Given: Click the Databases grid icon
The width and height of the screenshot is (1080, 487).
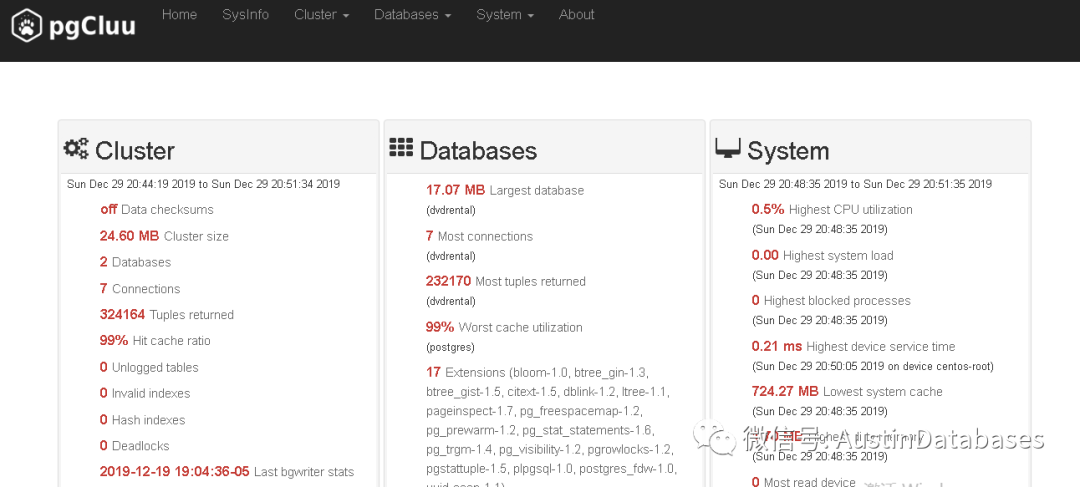Looking at the screenshot, I should (401, 148).
